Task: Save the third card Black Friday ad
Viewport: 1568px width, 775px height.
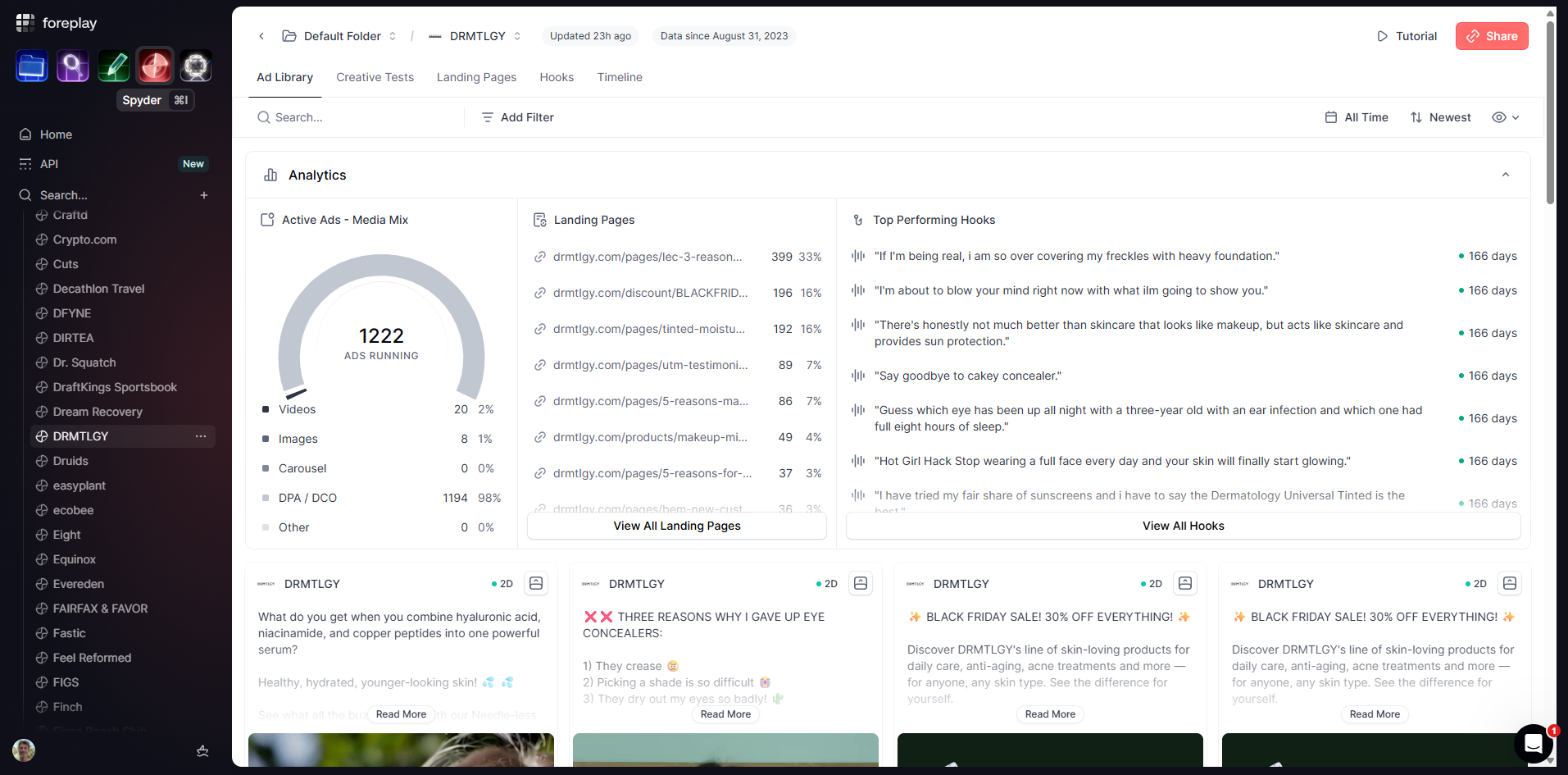Action: pos(1185,583)
